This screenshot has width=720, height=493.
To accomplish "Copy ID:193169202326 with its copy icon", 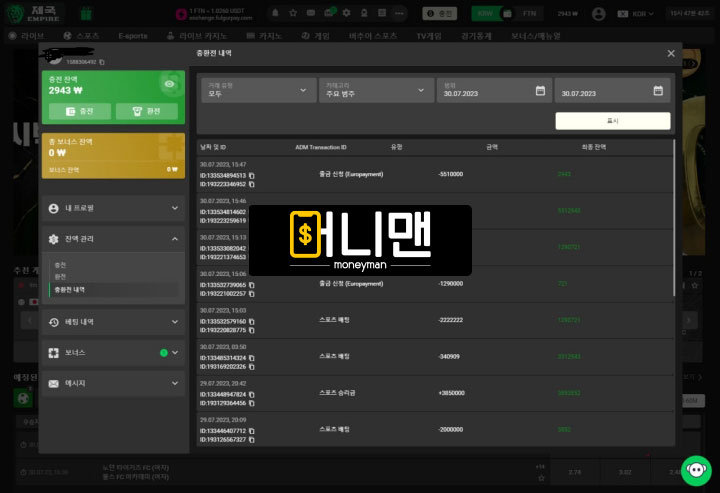I will pos(252,367).
